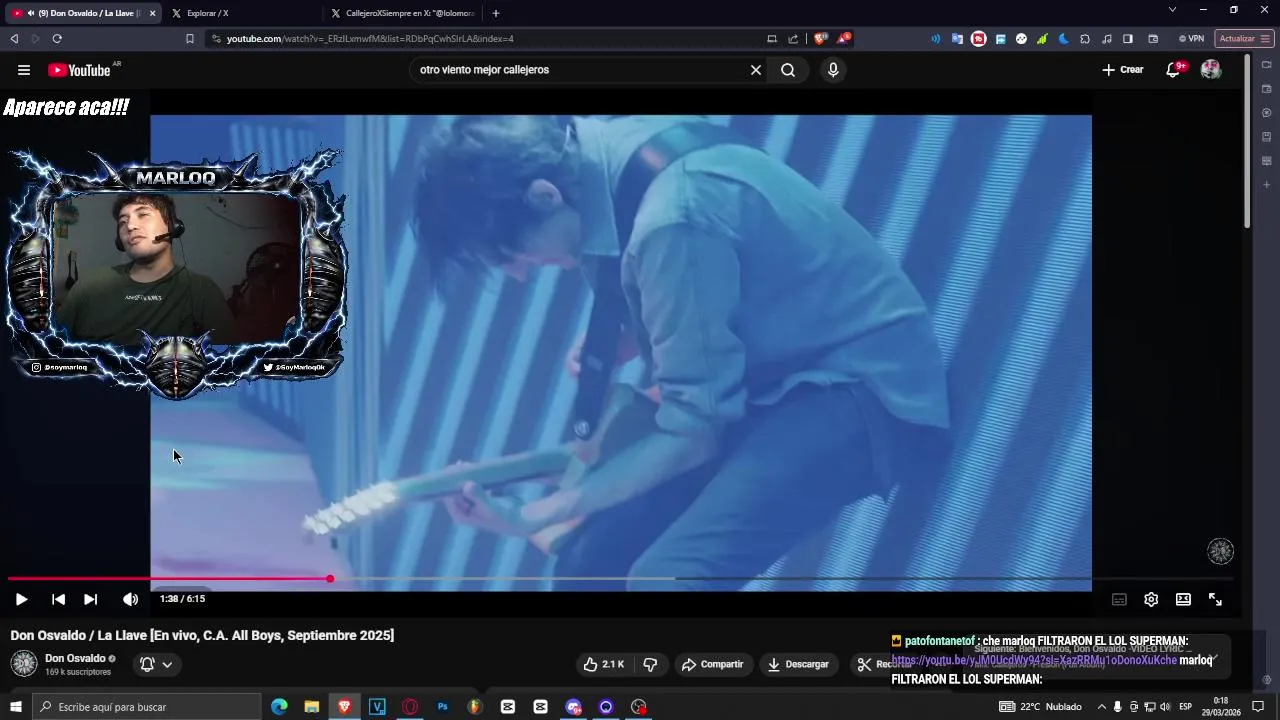
Task: Toggle subtitles on the video player
Action: pos(1119,599)
